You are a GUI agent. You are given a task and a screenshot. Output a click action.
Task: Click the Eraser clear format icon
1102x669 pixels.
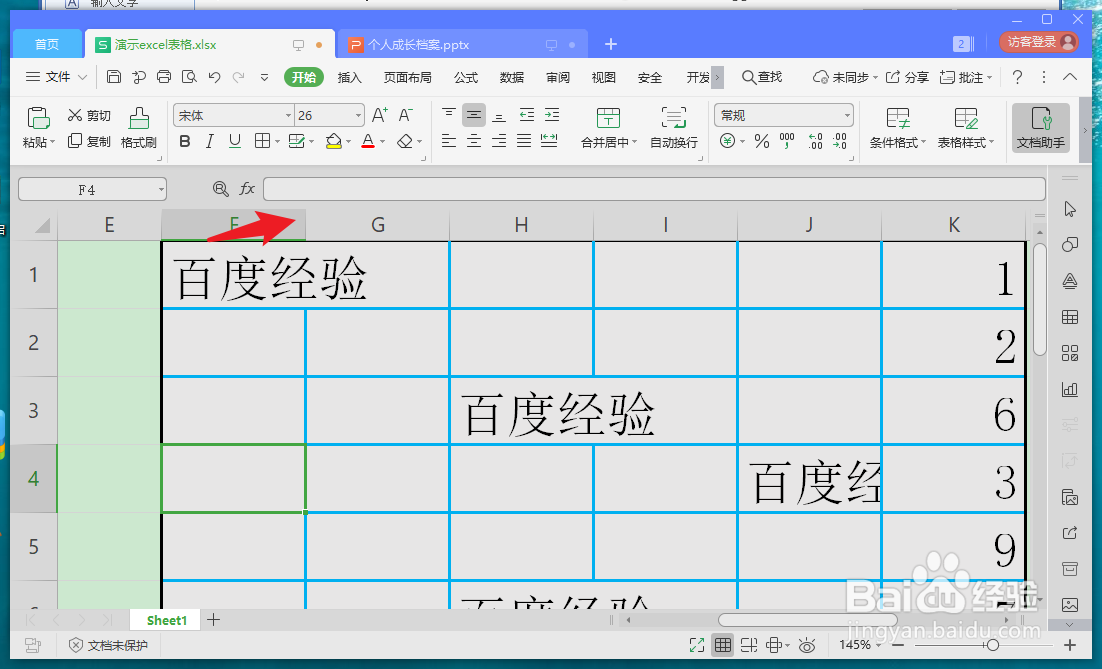(404, 141)
